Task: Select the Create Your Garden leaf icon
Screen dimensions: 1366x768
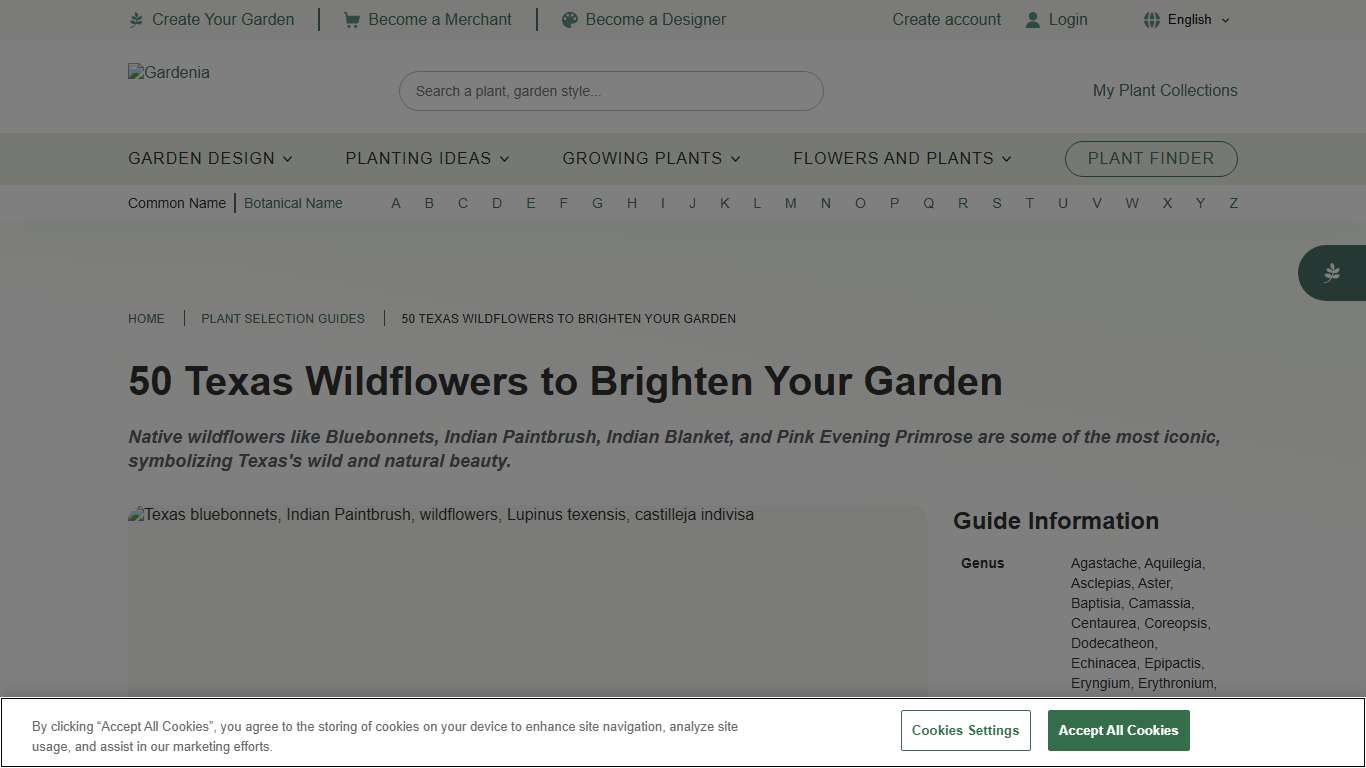Action: pyautogui.click(x=136, y=19)
